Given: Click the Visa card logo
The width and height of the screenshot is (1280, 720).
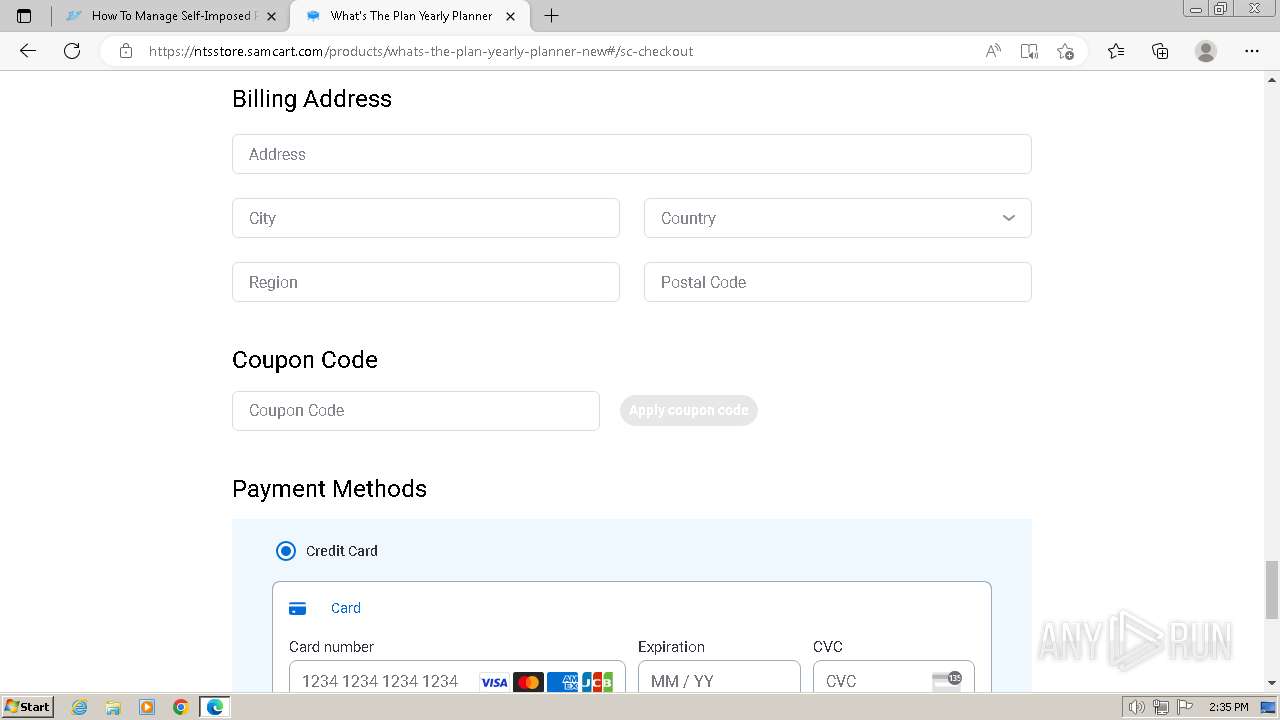Looking at the screenshot, I should pyautogui.click(x=494, y=682).
